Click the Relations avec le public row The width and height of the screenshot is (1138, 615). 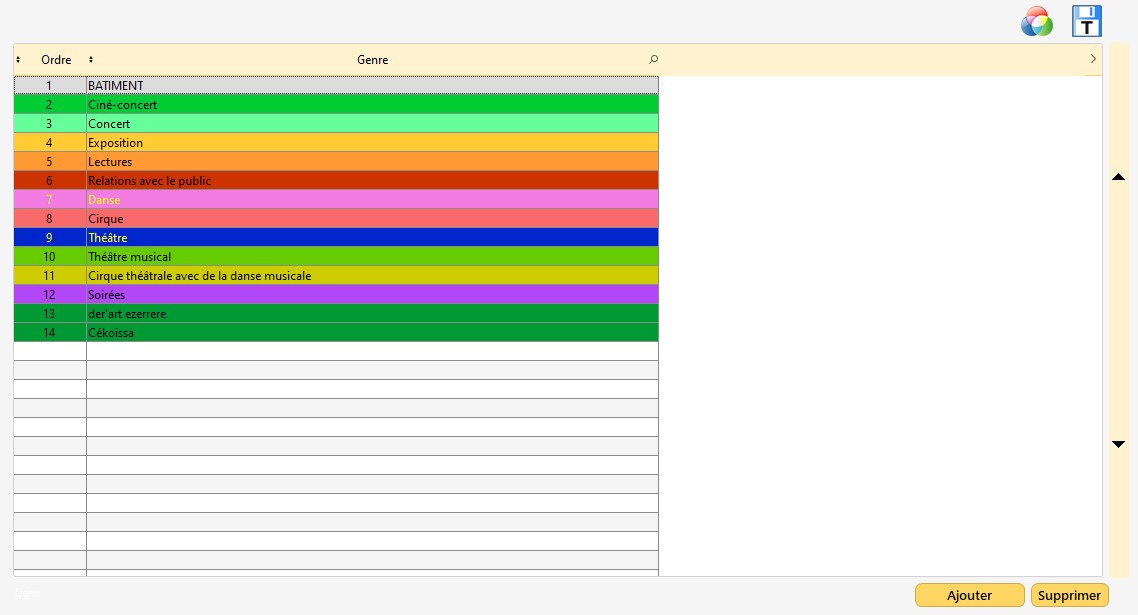coord(372,181)
